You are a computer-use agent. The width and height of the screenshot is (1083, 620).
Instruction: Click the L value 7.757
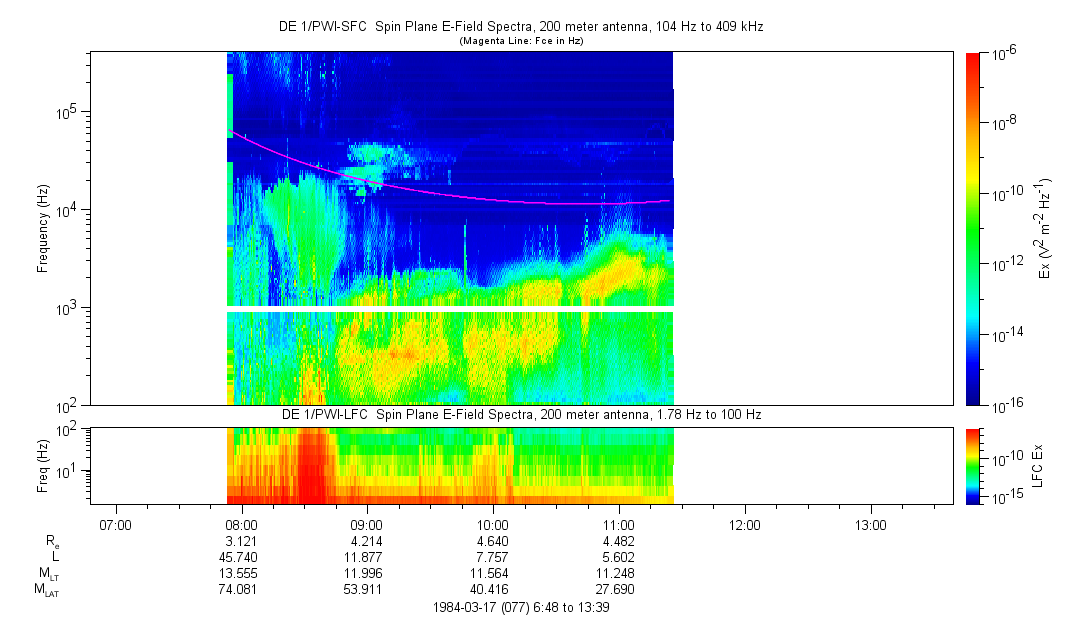tap(493, 557)
